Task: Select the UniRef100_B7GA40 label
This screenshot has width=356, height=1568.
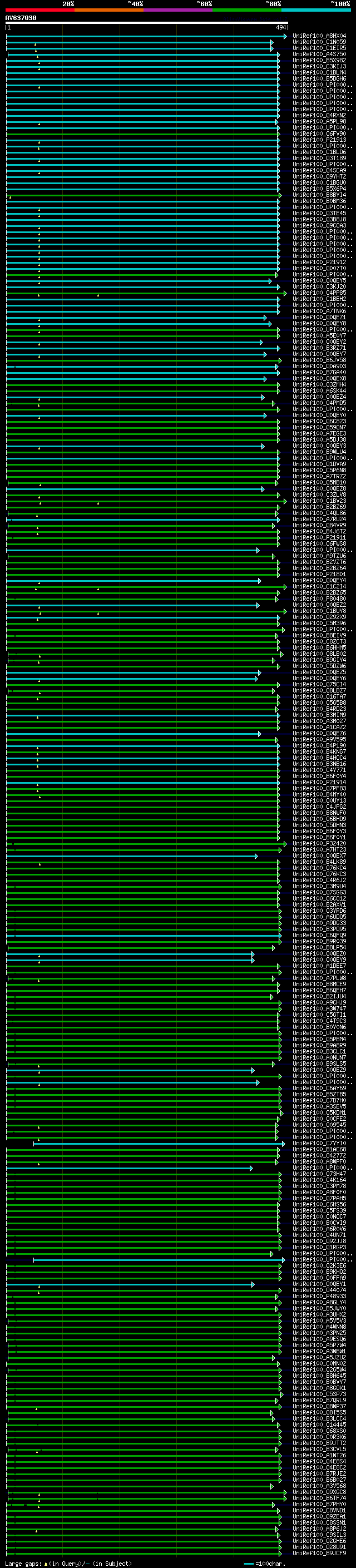Action: coord(319,373)
